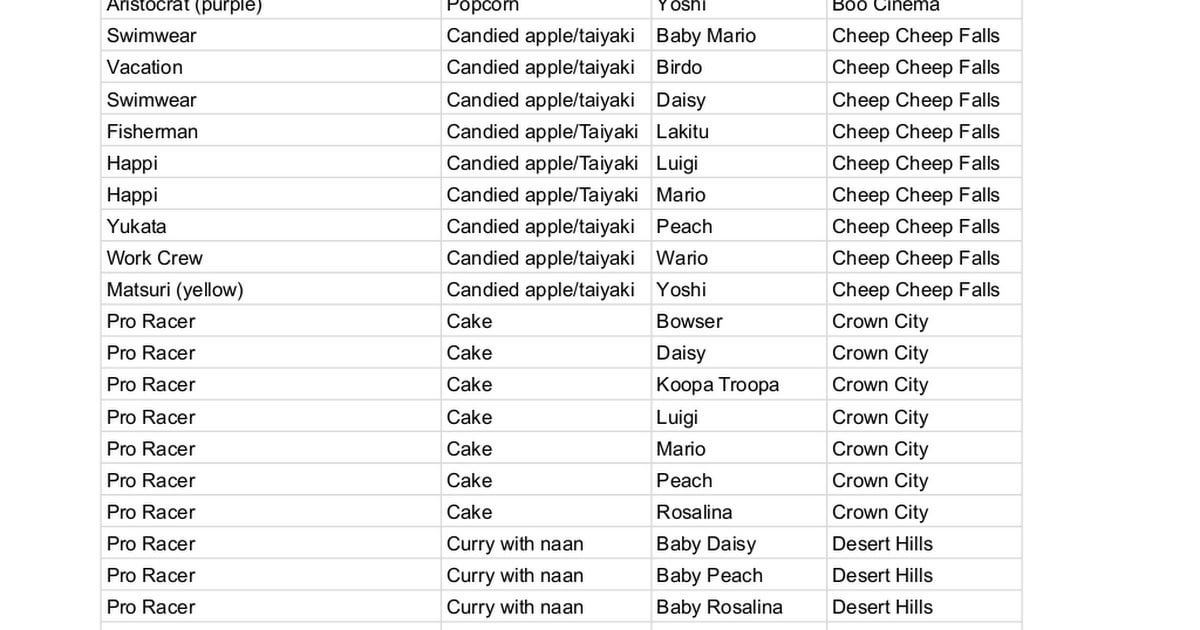Click the Lakitu cell
Viewport: 1200px width, 630px height.
click(682, 132)
